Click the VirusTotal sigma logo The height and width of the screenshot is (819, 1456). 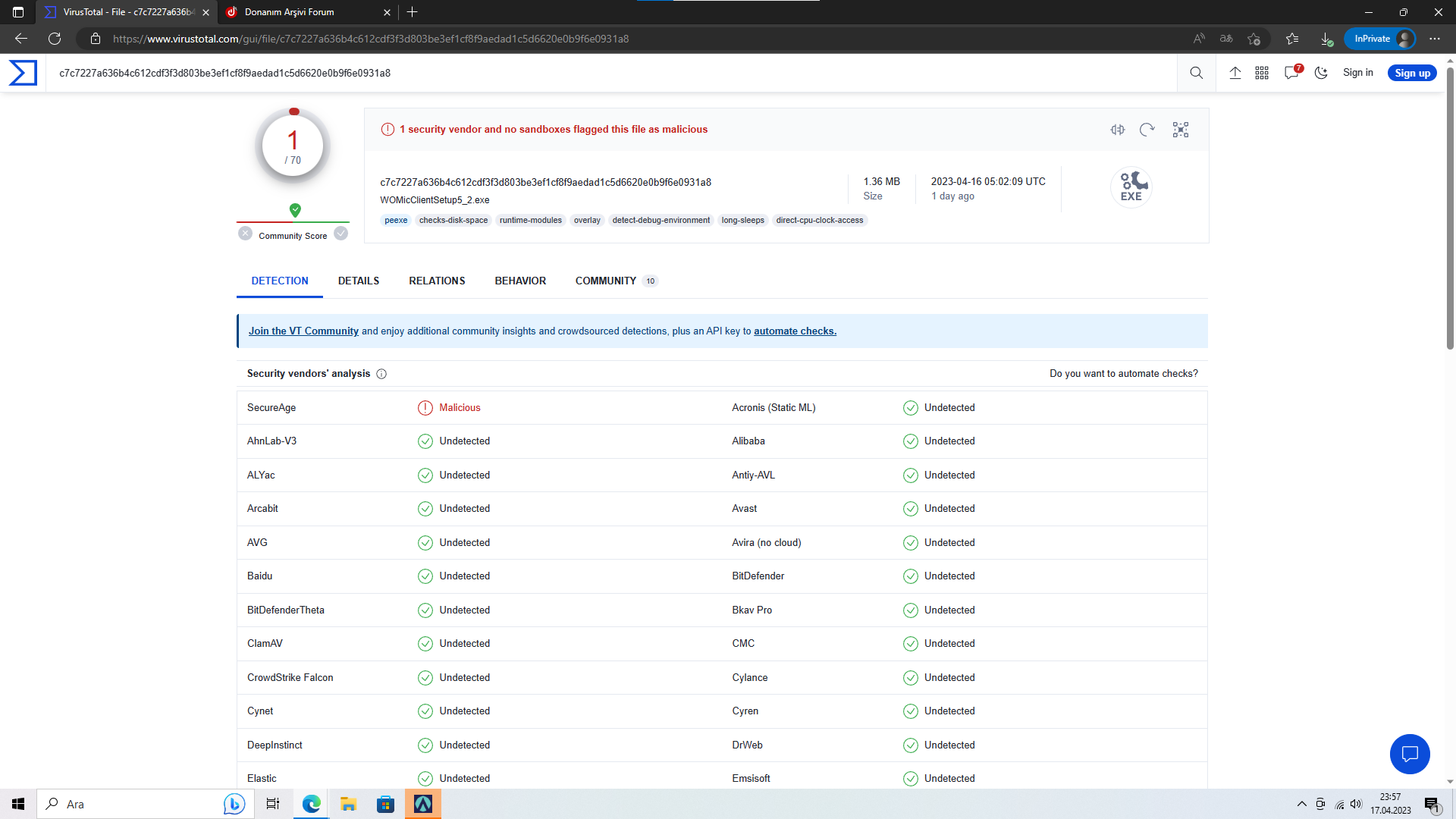click(23, 73)
